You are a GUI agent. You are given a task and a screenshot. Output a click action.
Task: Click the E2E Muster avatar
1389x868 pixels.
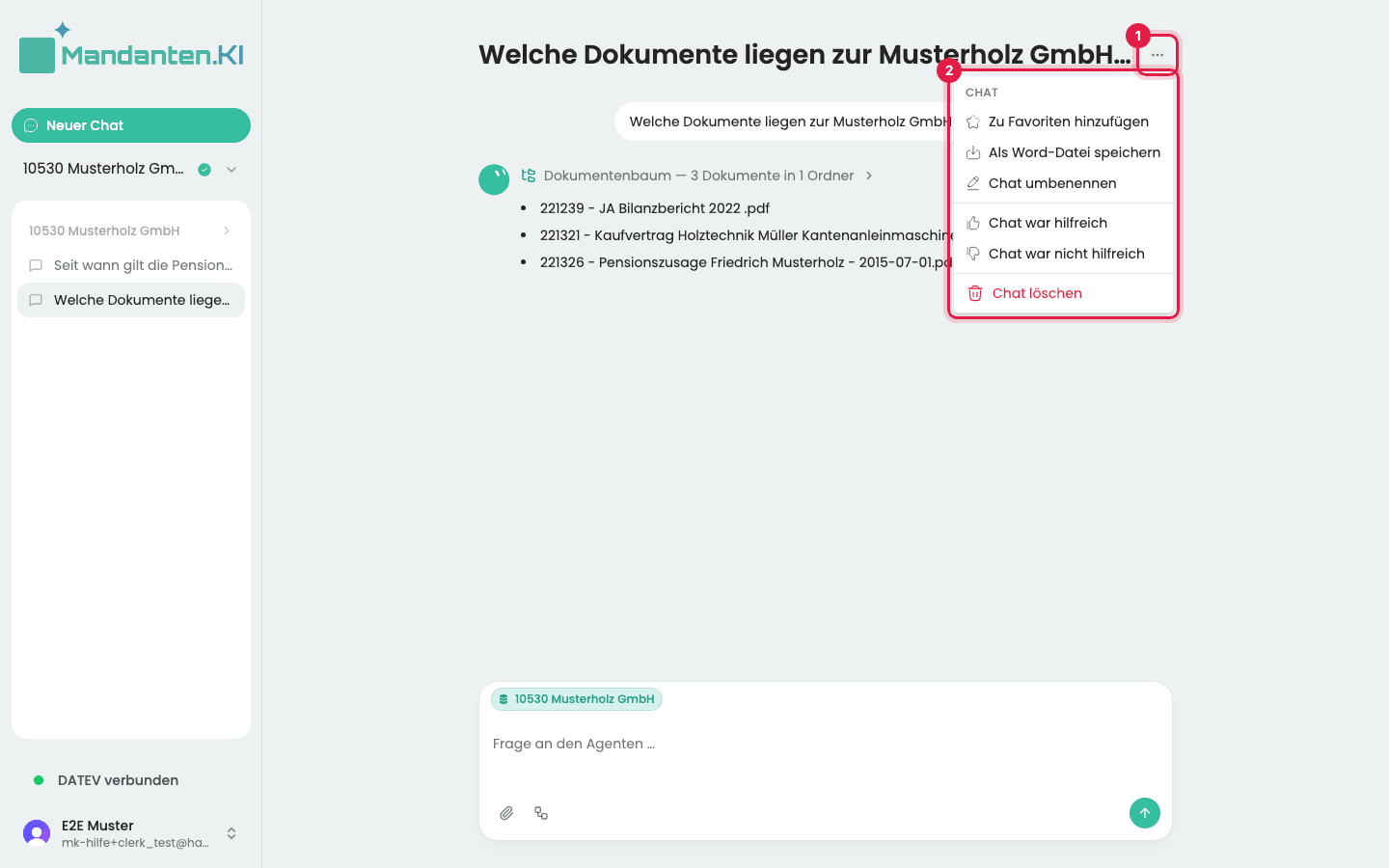point(37,833)
